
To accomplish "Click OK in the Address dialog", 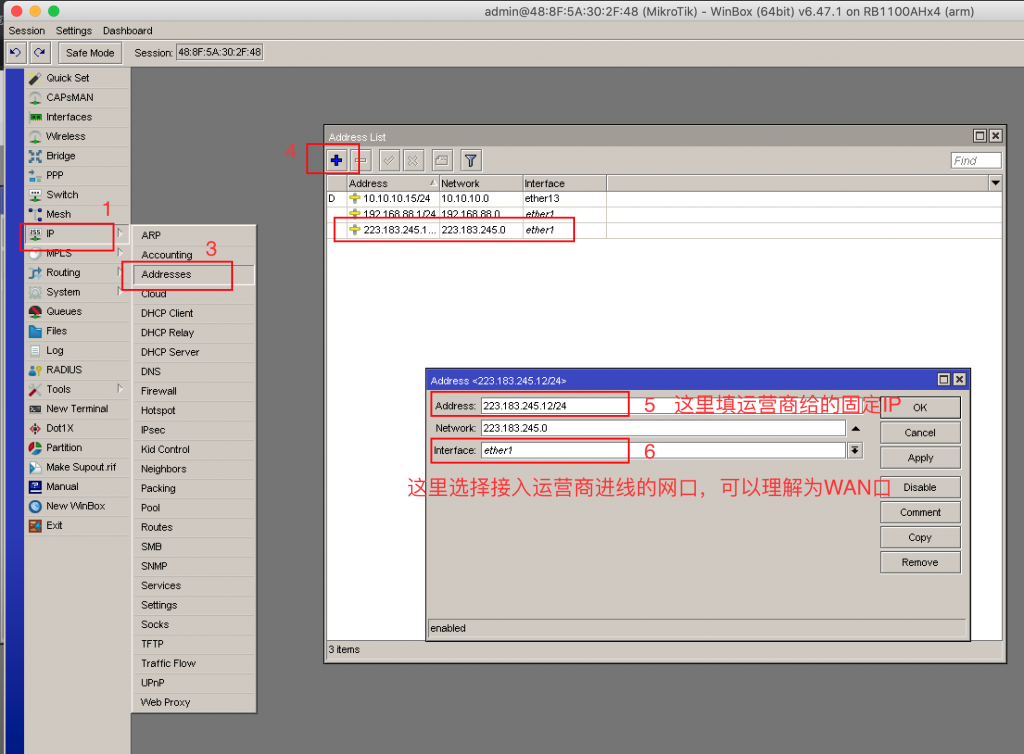I will click(x=920, y=407).
